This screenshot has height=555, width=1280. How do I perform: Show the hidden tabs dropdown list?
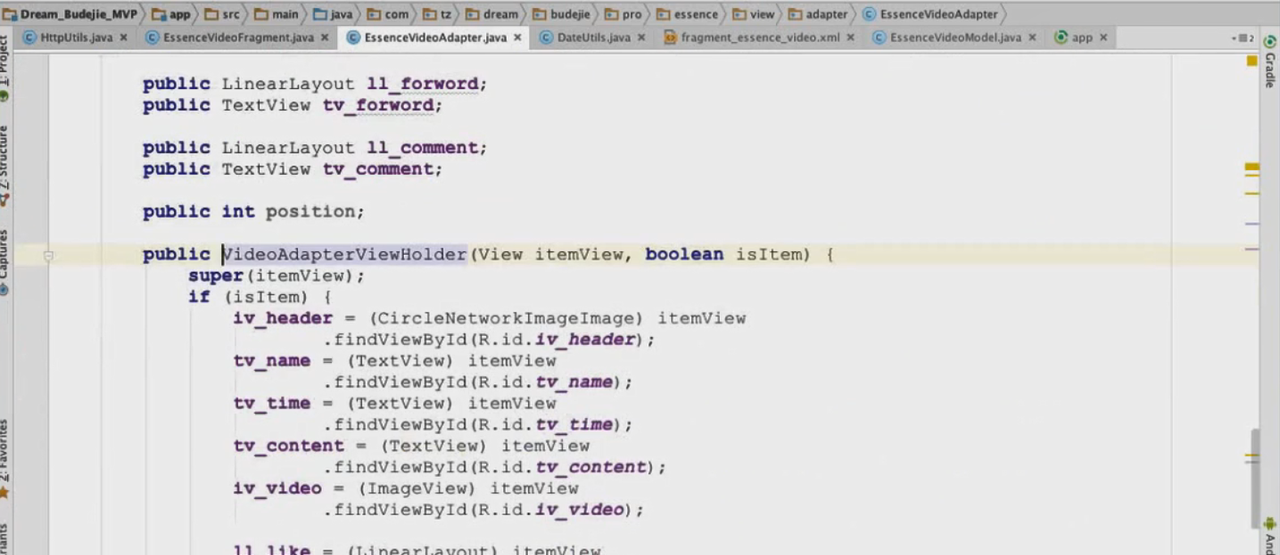(x=1243, y=38)
